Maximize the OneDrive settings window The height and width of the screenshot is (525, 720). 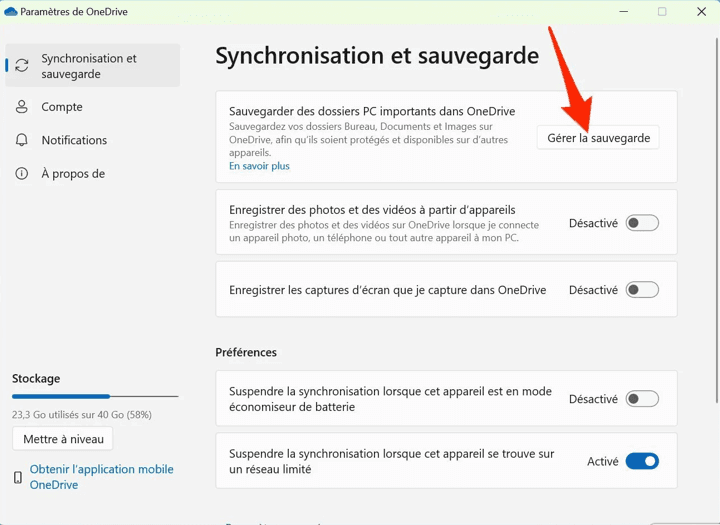[x=661, y=12]
